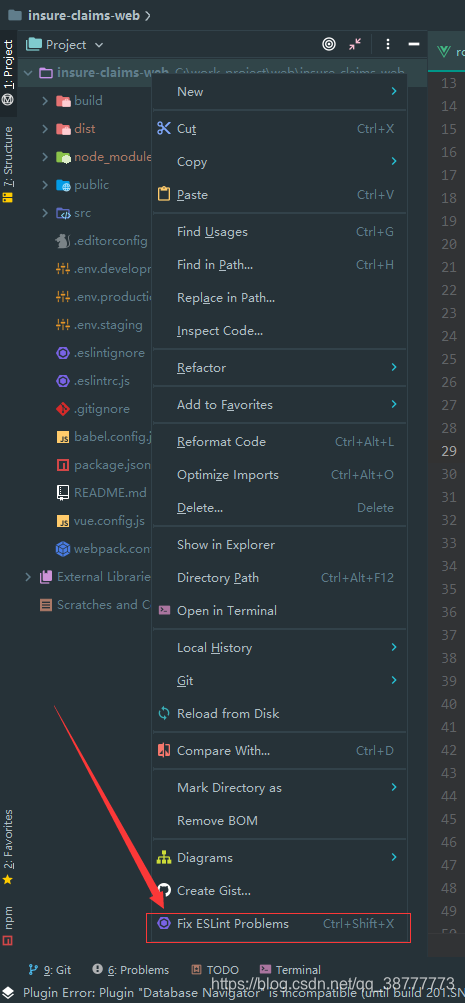
Task: Open the 2: Favorites side tab
Action: click(x=8, y=846)
